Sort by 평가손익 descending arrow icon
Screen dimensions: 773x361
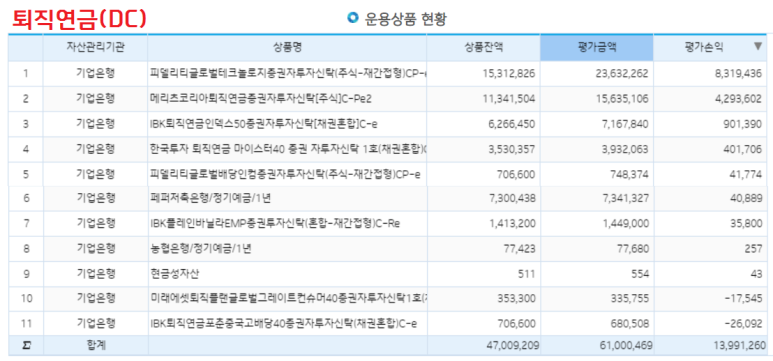[758, 46]
